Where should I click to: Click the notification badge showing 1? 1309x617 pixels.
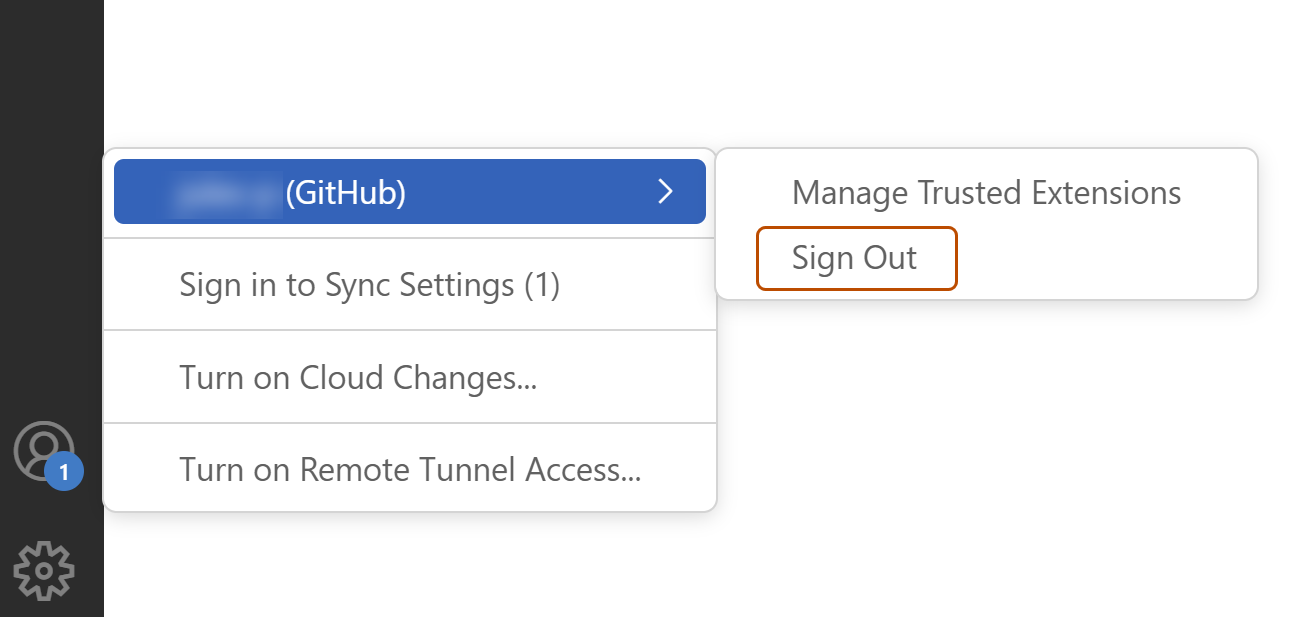[x=63, y=473]
